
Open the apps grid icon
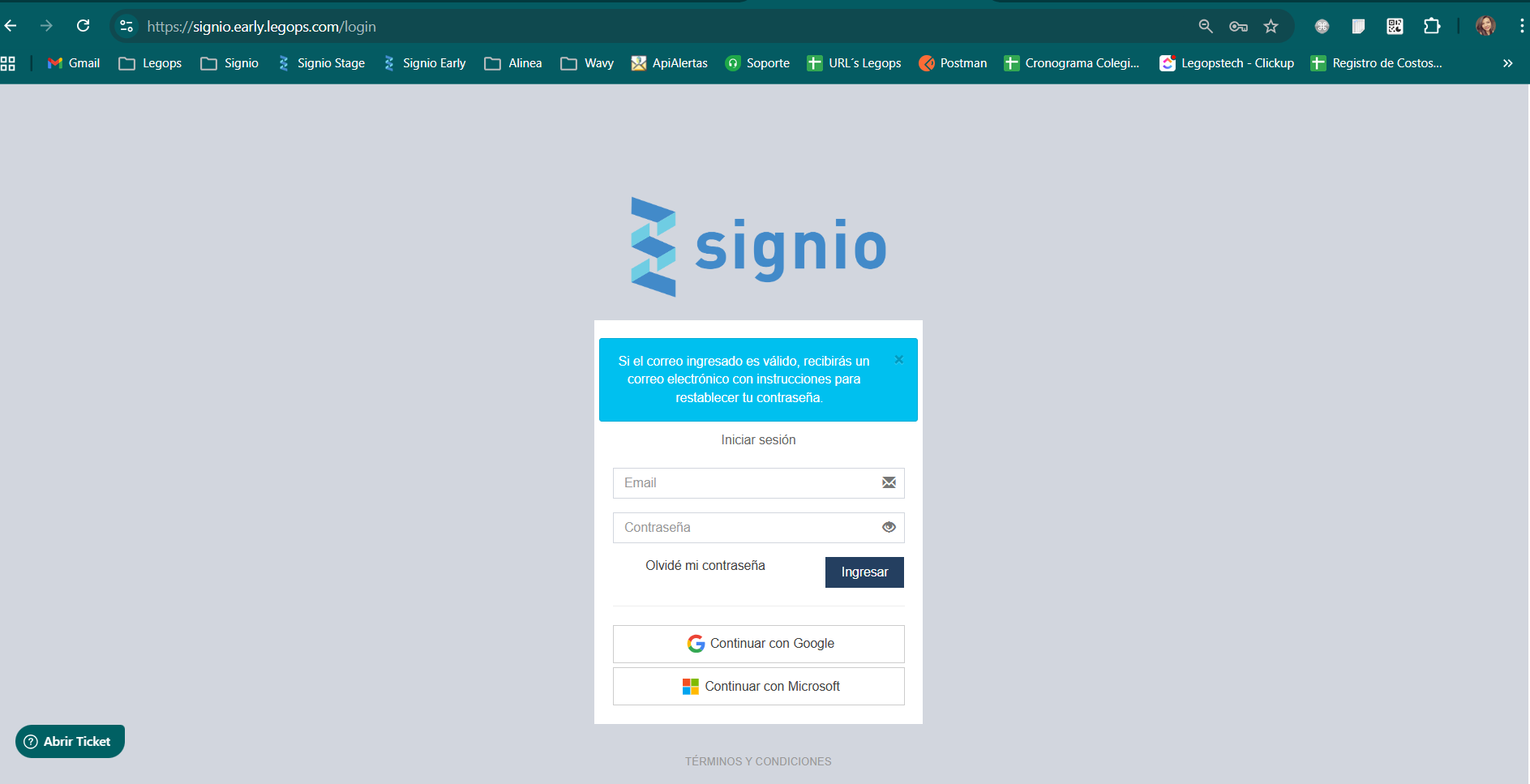pyautogui.click(x=8, y=63)
